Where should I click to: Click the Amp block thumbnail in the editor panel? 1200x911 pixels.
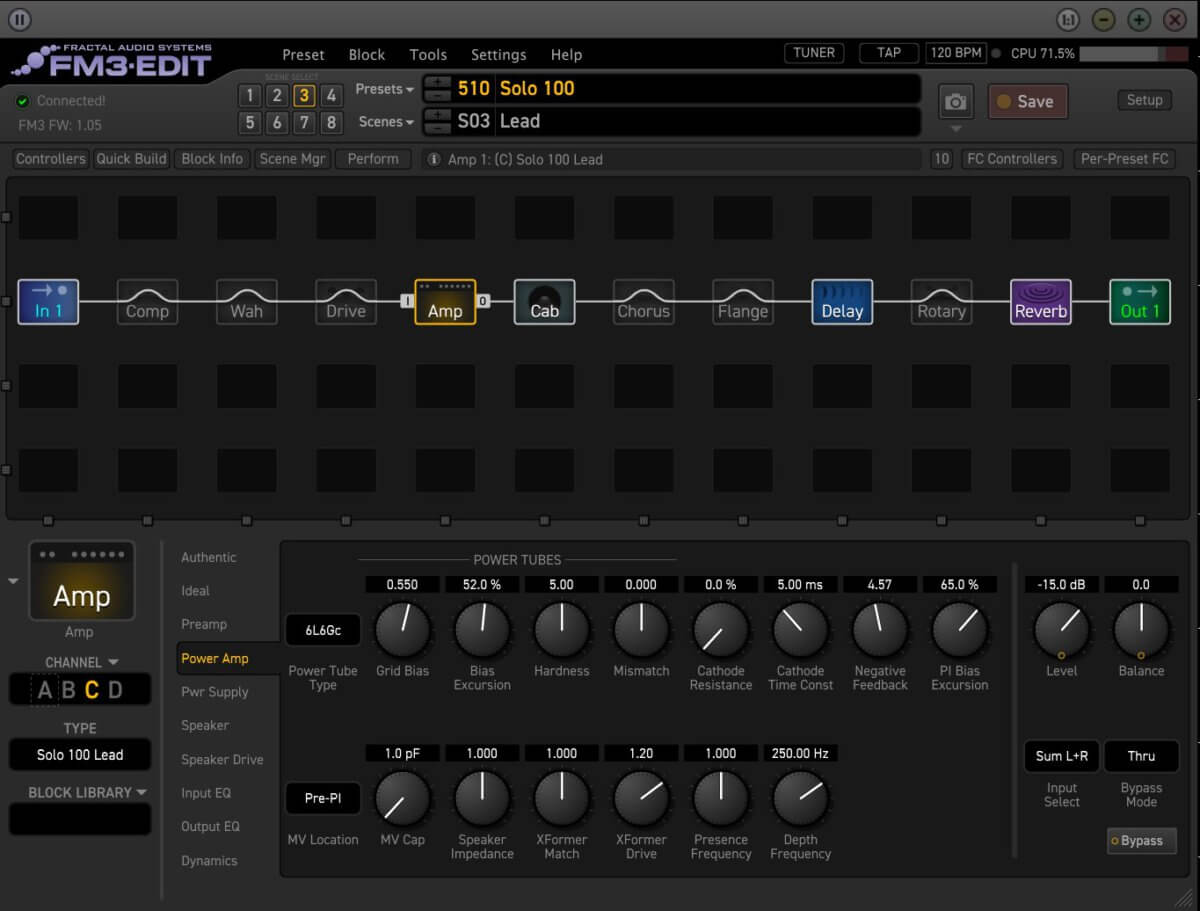pyautogui.click(x=81, y=580)
